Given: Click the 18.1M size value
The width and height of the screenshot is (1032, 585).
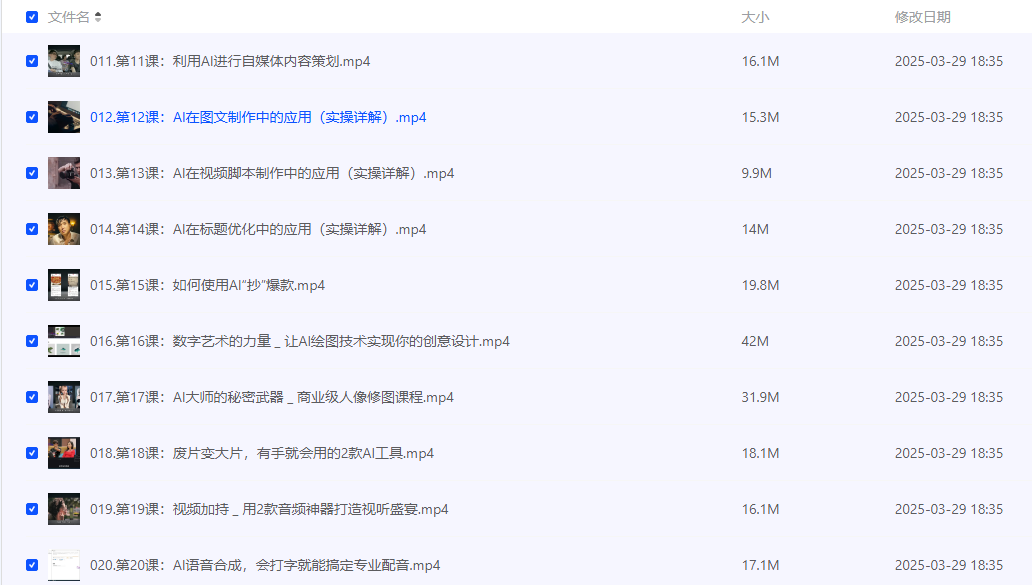Looking at the screenshot, I should click(760, 453).
